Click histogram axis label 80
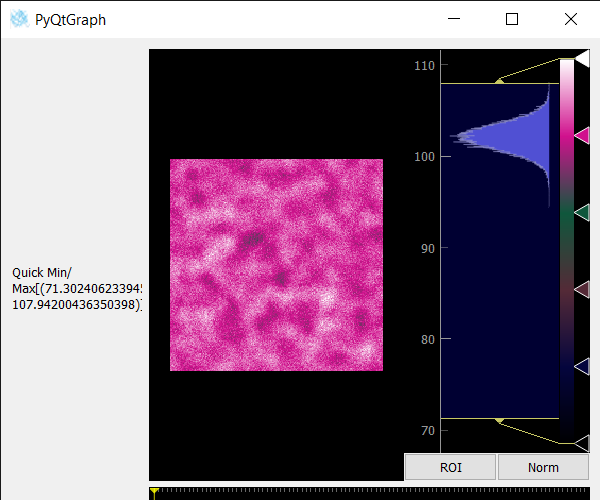The height and width of the screenshot is (500, 600). coord(428,339)
